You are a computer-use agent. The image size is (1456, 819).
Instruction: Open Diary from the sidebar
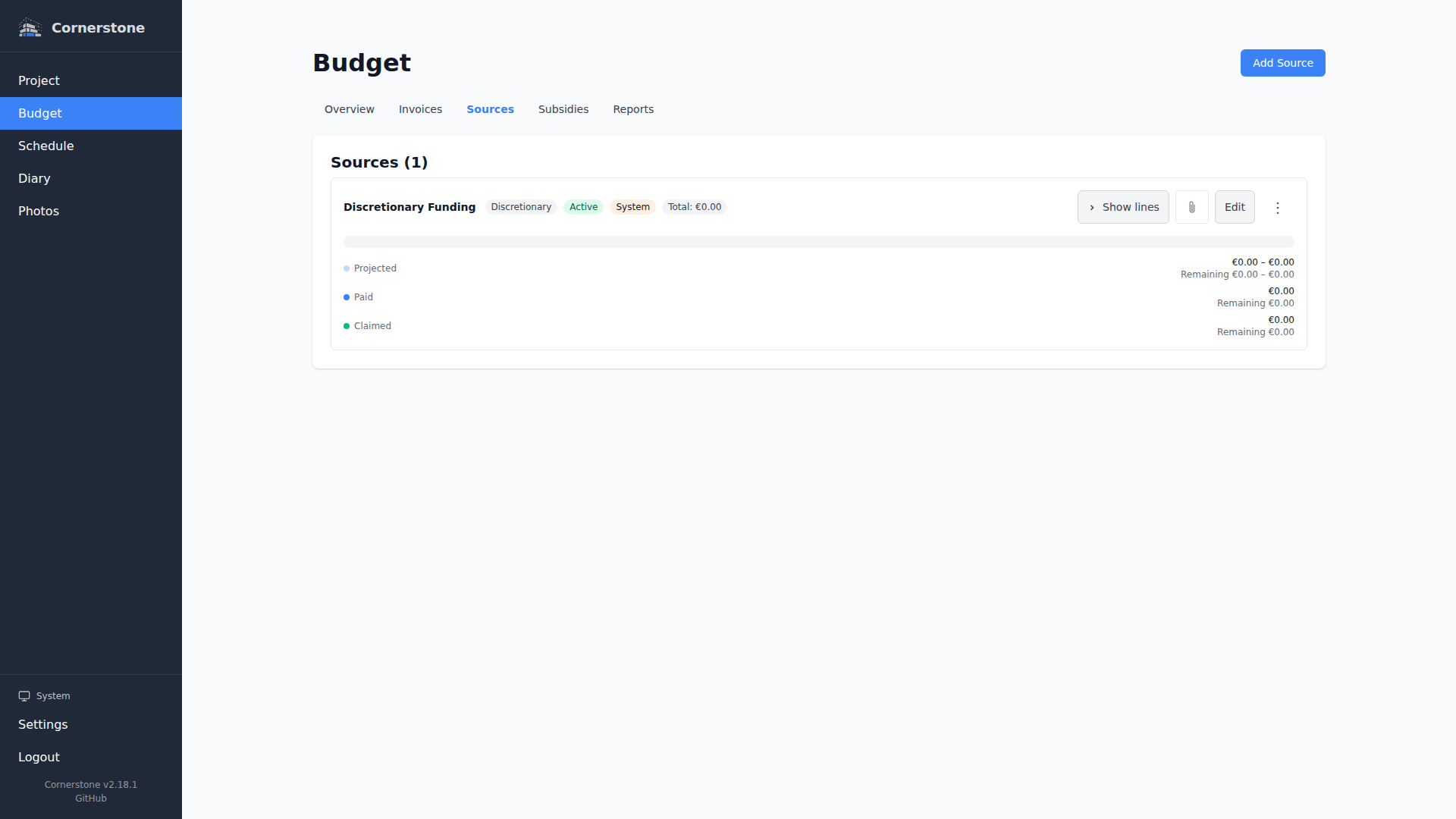point(91,178)
